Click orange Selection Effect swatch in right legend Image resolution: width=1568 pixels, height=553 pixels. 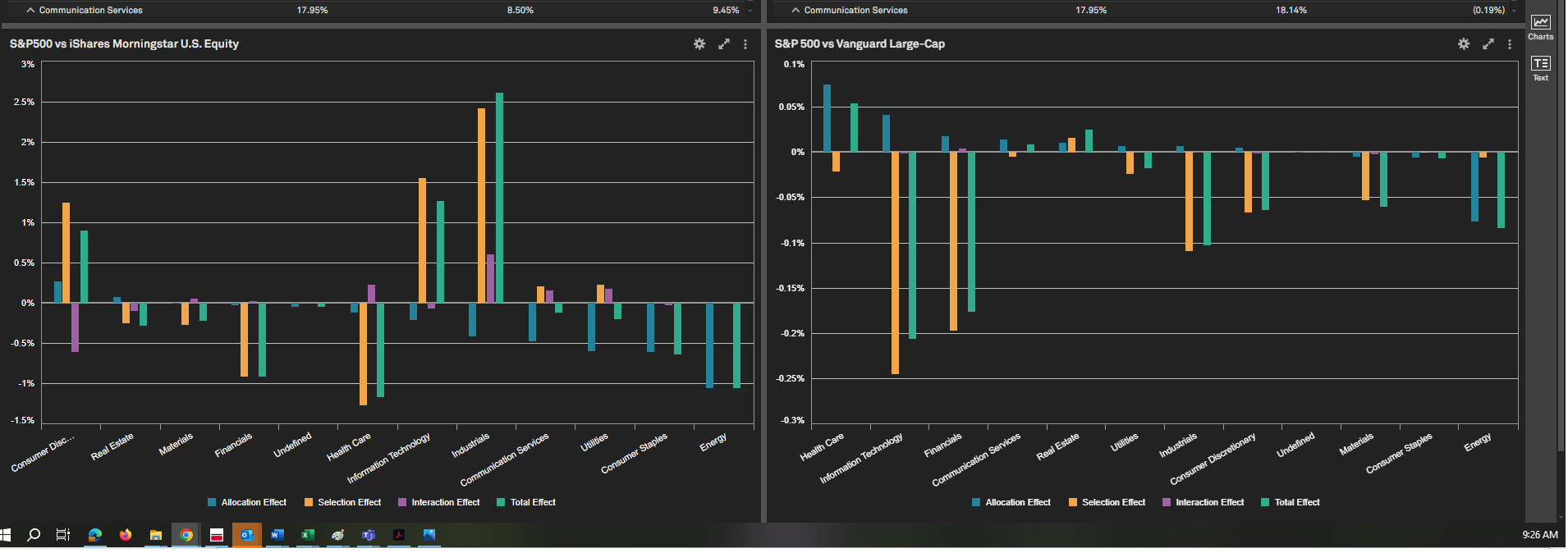[1073, 502]
